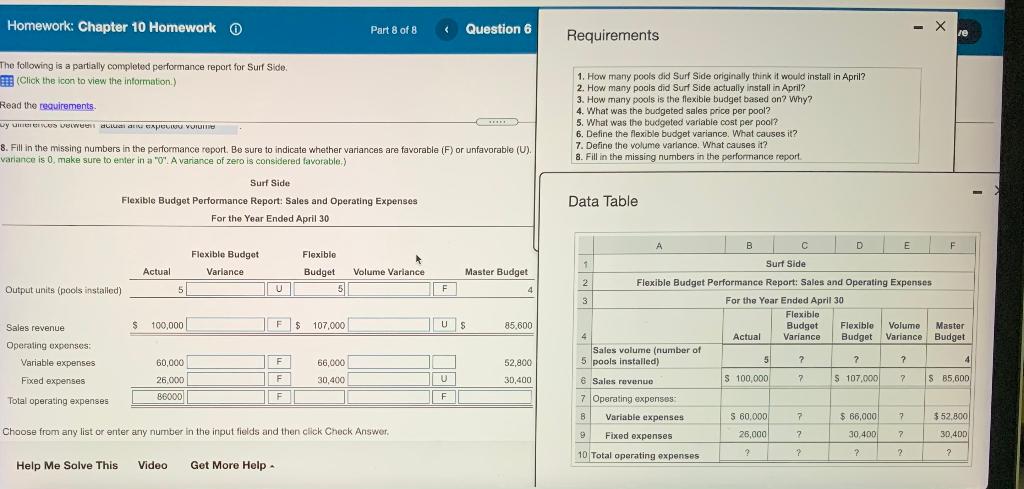
Task: Open output units flexible variance U dropdown
Action: tap(278, 289)
